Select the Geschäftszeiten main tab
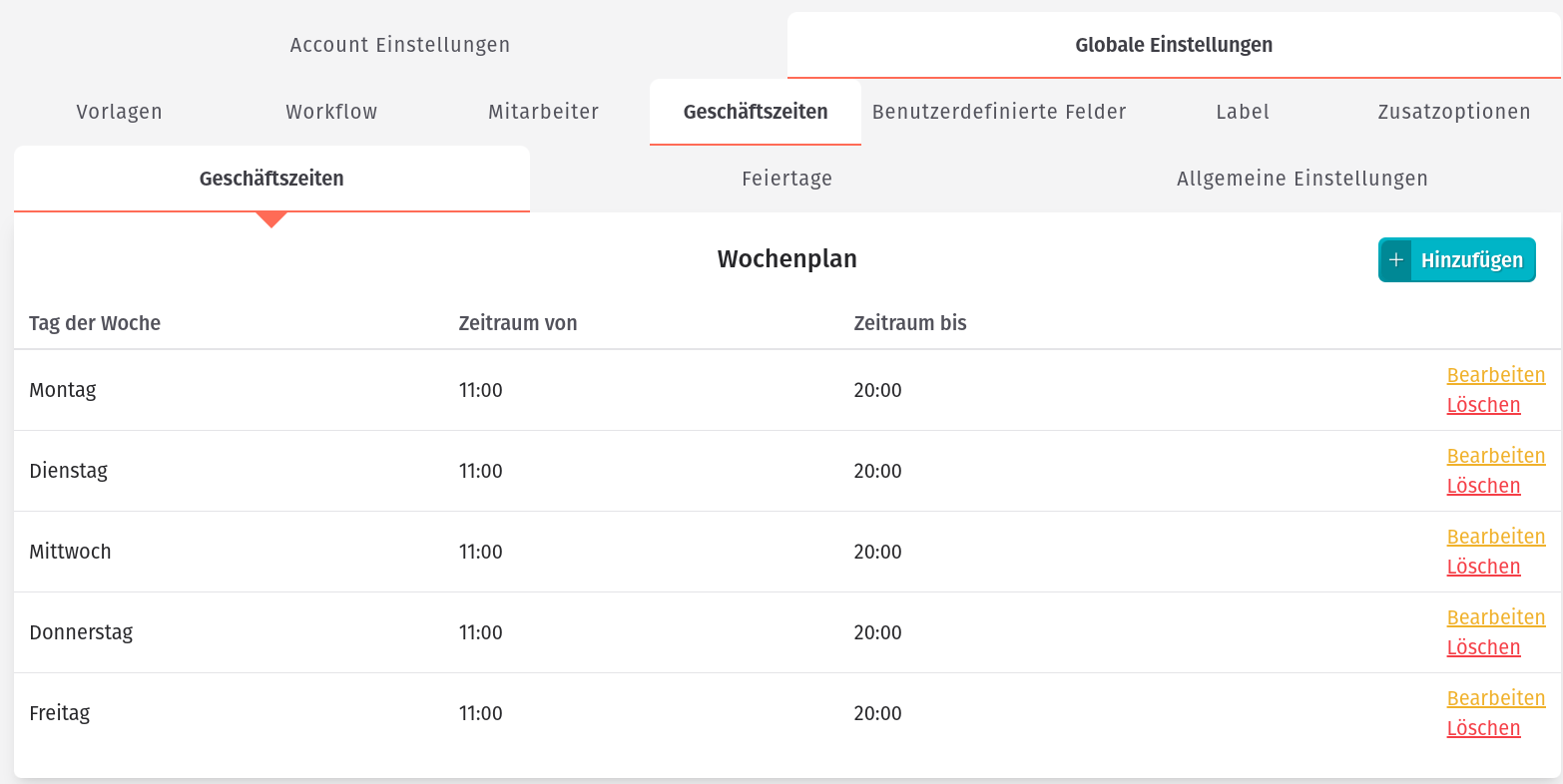 (756, 112)
